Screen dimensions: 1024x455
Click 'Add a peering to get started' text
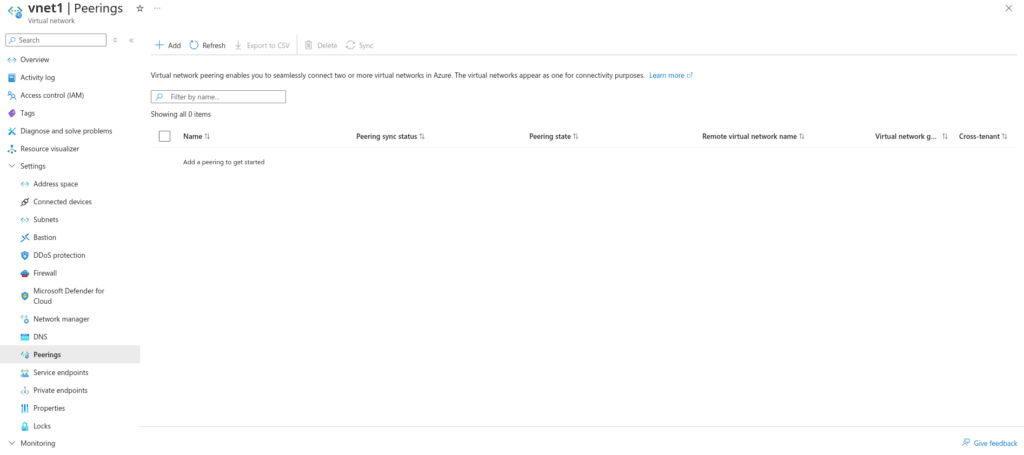pyautogui.click(x=224, y=162)
